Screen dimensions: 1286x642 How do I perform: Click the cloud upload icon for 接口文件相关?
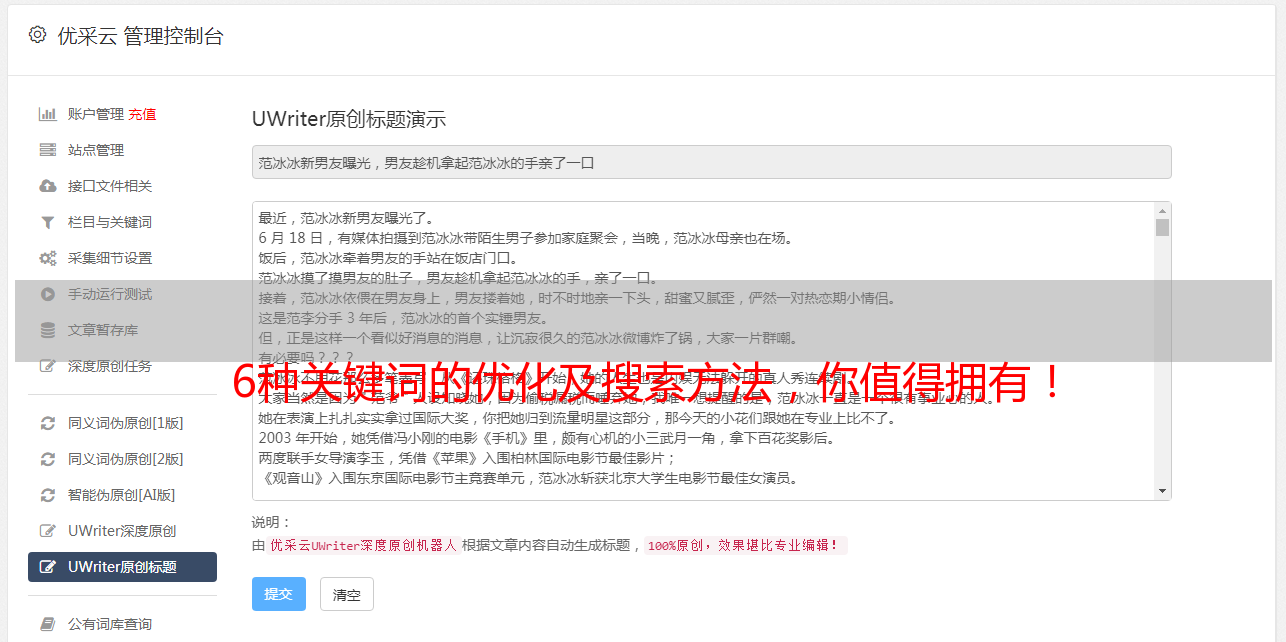click(x=47, y=186)
